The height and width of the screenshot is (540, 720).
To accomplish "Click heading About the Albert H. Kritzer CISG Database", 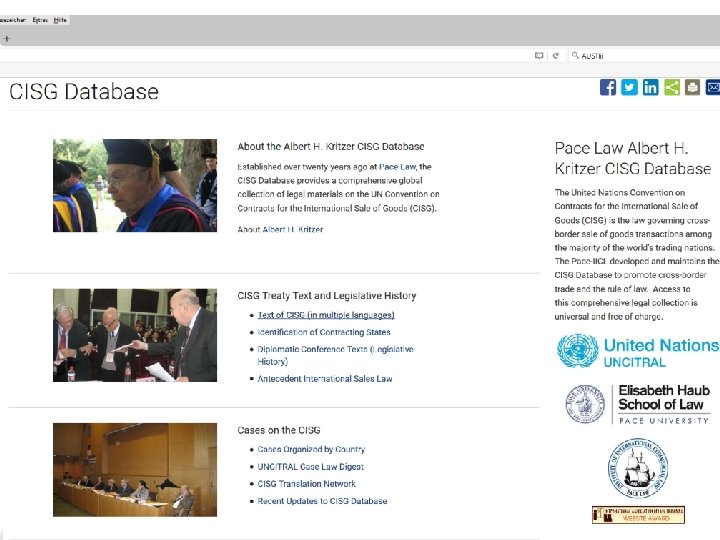I will tap(331, 146).
